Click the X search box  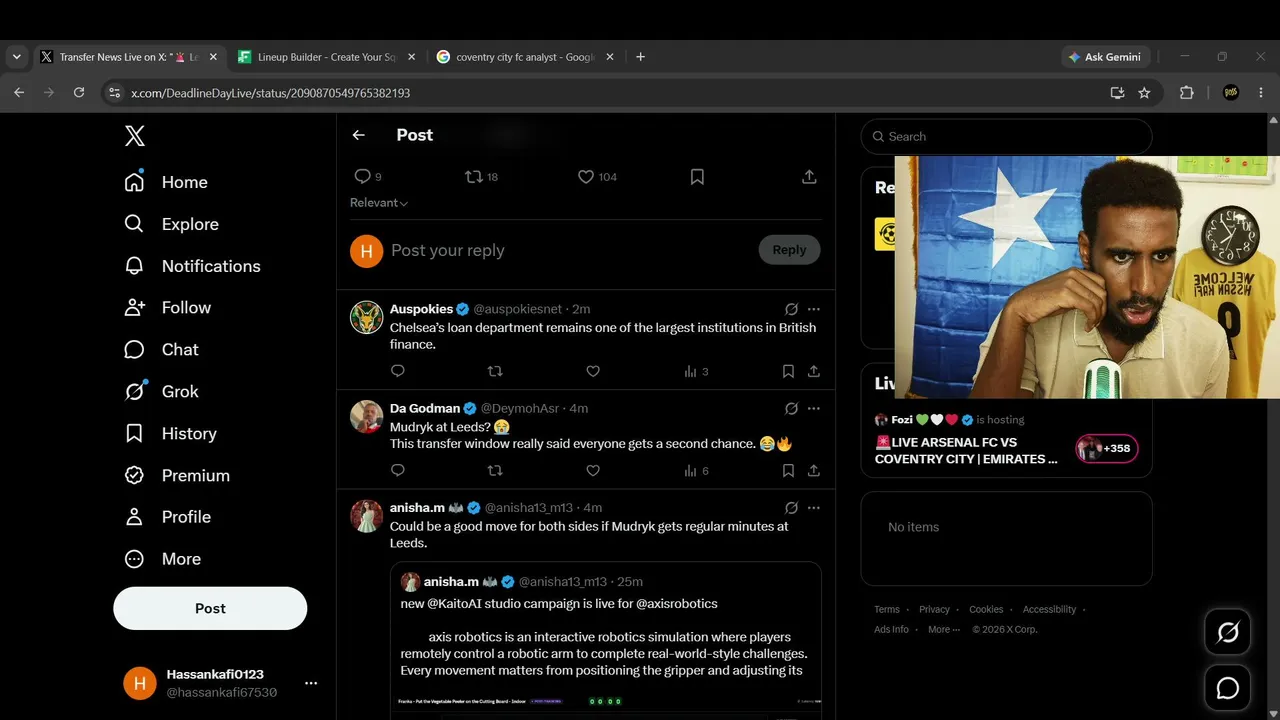[1006, 137]
